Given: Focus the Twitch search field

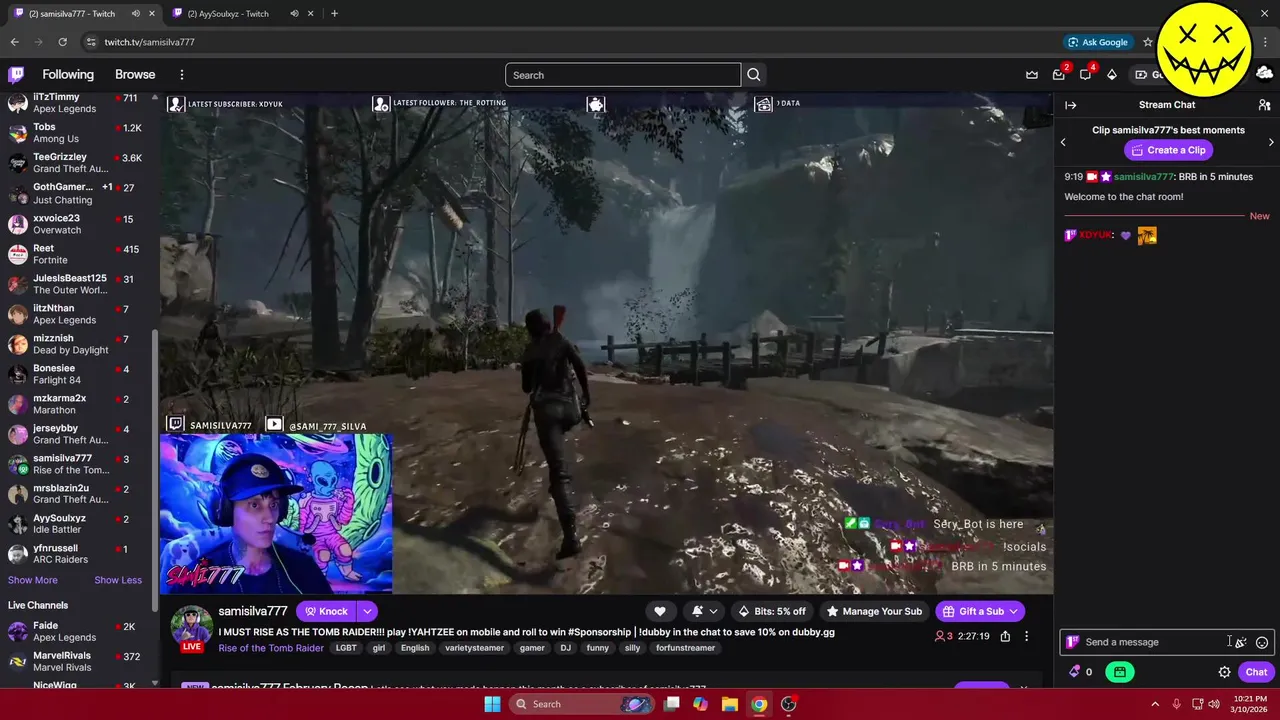Looking at the screenshot, I should click(623, 75).
